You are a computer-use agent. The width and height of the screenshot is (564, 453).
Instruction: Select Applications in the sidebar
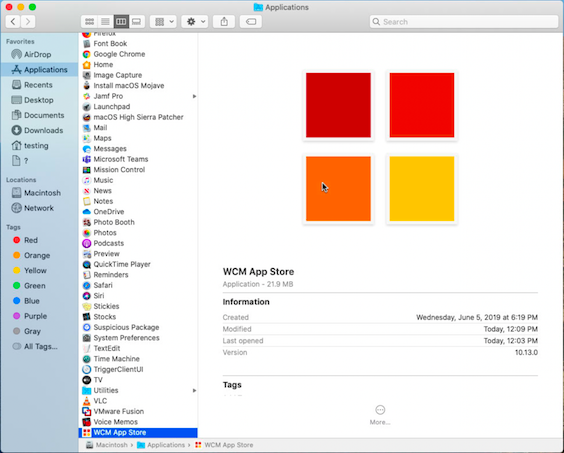(39, 70)
